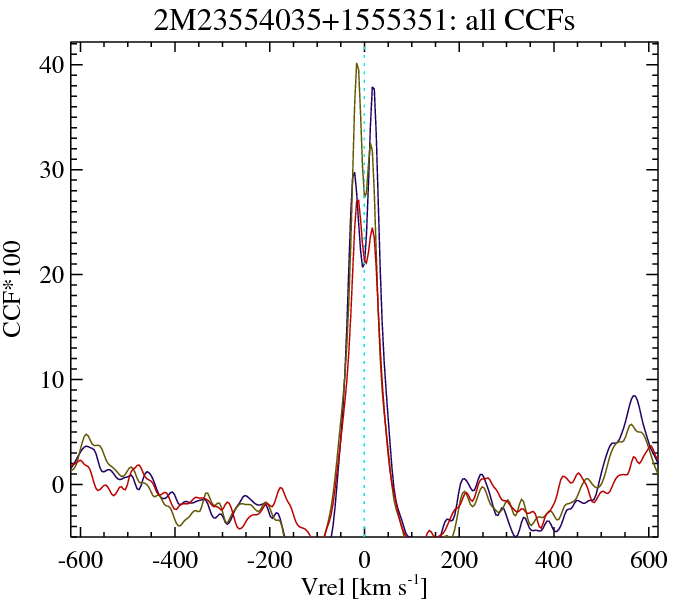Click the x-axis tick label "200"
This screenshot has height=600, width=675.
[x=460, y=558]
